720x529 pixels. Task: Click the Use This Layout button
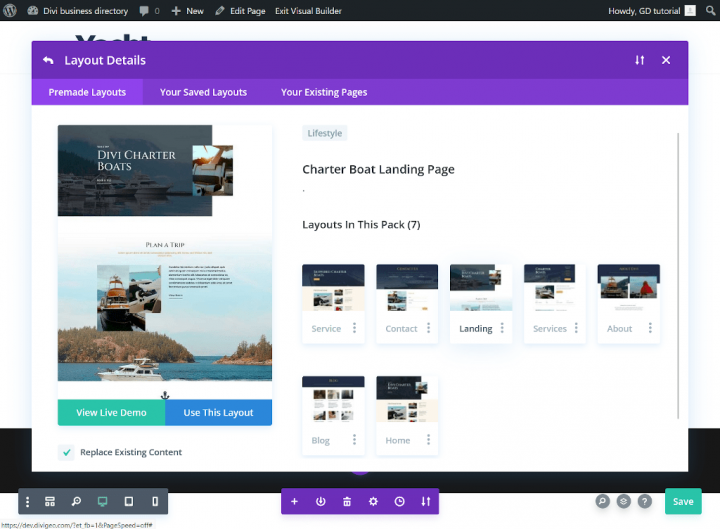point(218,412)
